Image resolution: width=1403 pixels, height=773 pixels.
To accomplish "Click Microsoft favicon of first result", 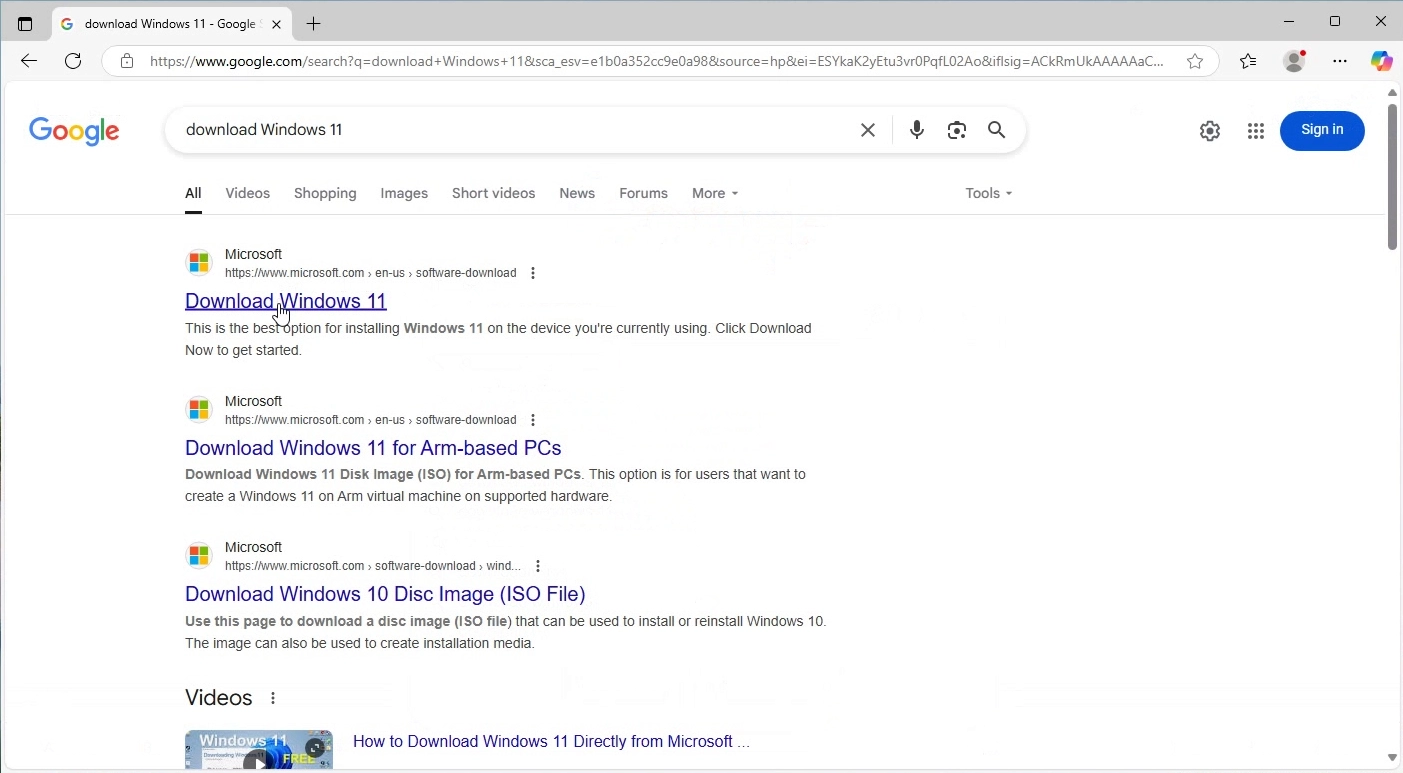I will (x=200, y=263).
